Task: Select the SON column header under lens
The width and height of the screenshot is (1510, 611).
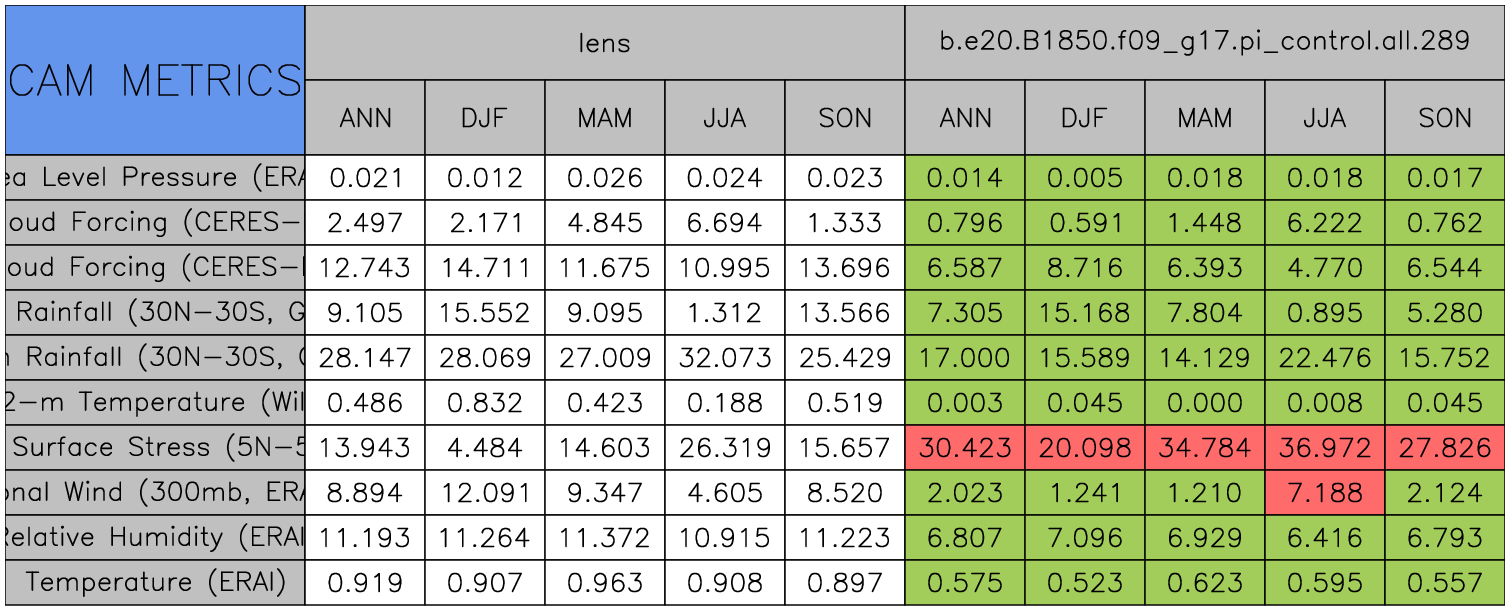Action: click(x=845, y=118)
